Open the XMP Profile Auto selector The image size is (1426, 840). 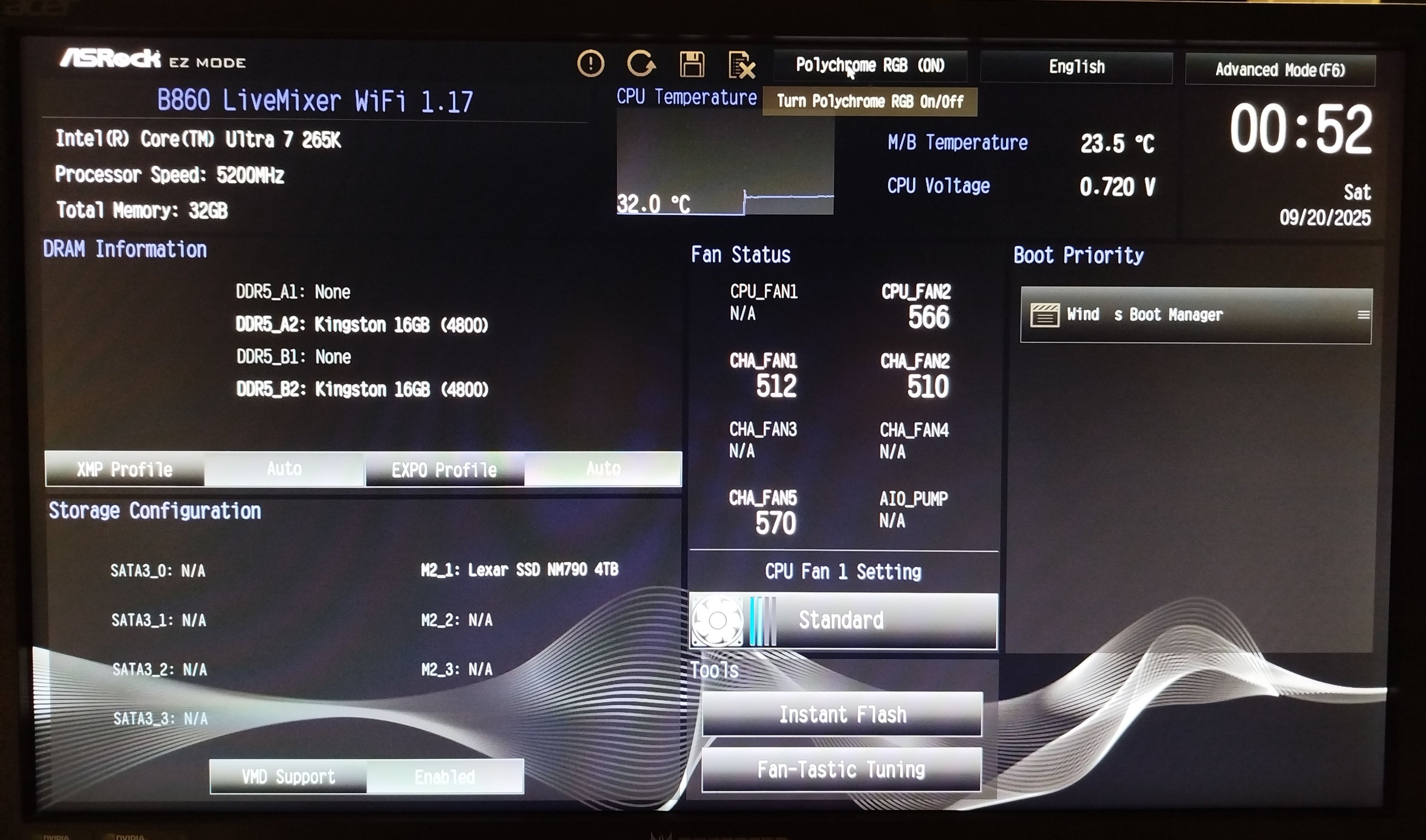coord(284,469)
